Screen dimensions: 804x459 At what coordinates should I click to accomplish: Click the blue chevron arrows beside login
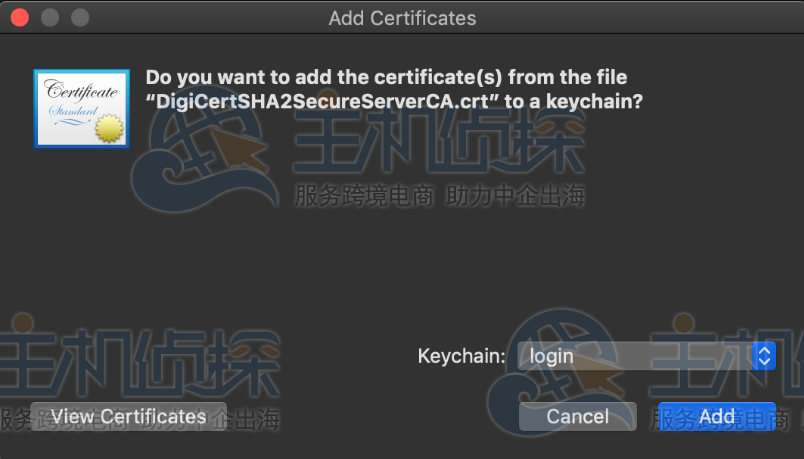pyautogui.click(x=764, y=356)
